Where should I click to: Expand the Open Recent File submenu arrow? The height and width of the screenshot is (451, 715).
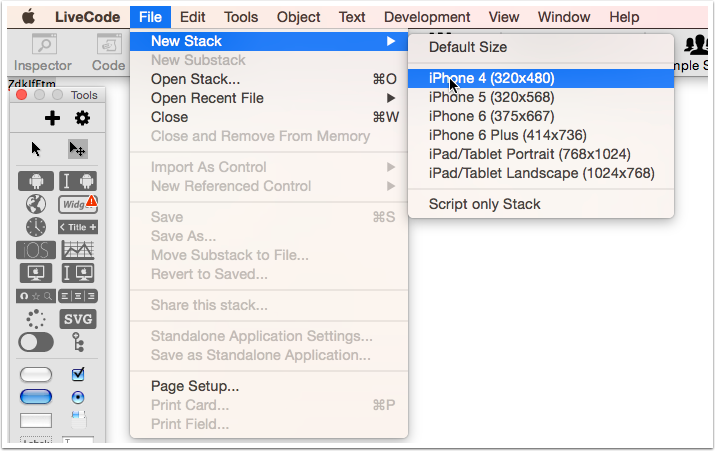pos(391,98)
